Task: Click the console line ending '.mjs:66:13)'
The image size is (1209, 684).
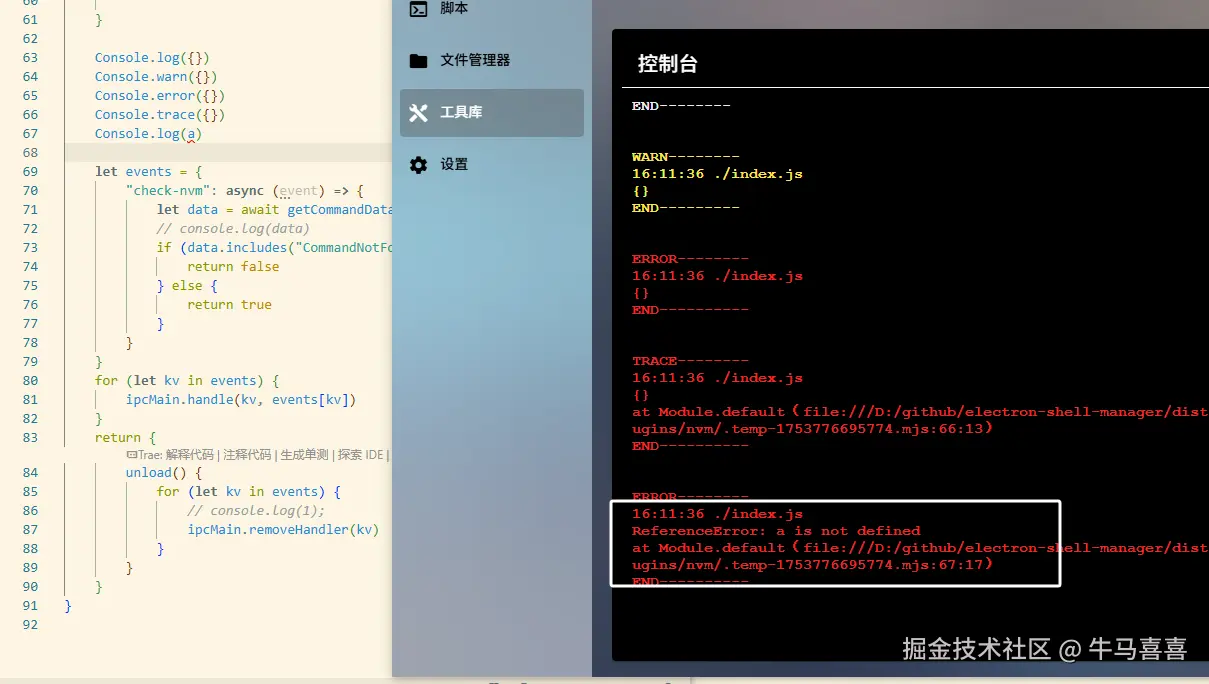Action: pos(812,429)
